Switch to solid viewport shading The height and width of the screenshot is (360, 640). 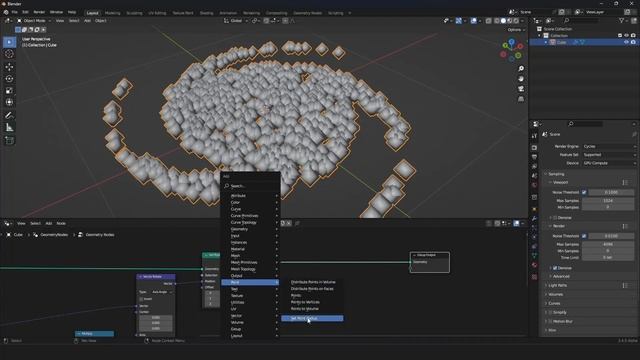[x=503, y=20]
